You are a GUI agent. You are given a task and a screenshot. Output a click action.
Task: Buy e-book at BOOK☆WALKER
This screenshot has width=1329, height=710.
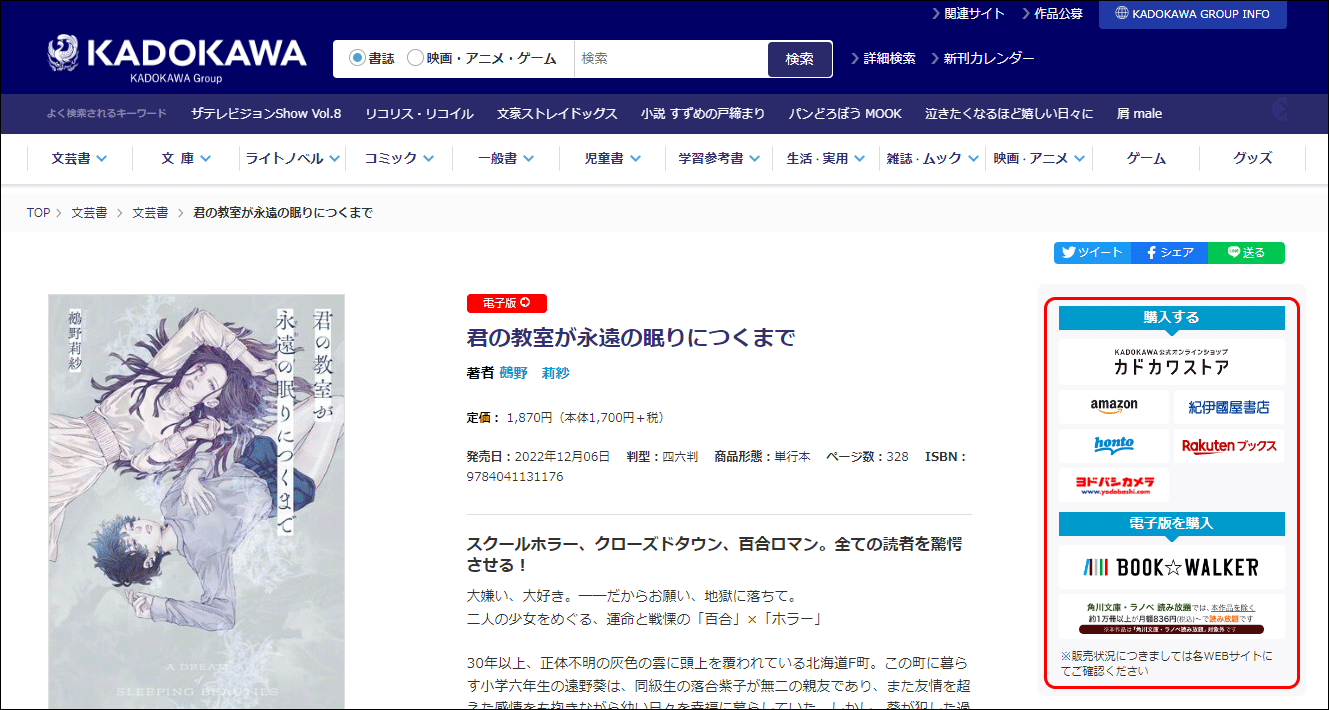click(1172, 568)
